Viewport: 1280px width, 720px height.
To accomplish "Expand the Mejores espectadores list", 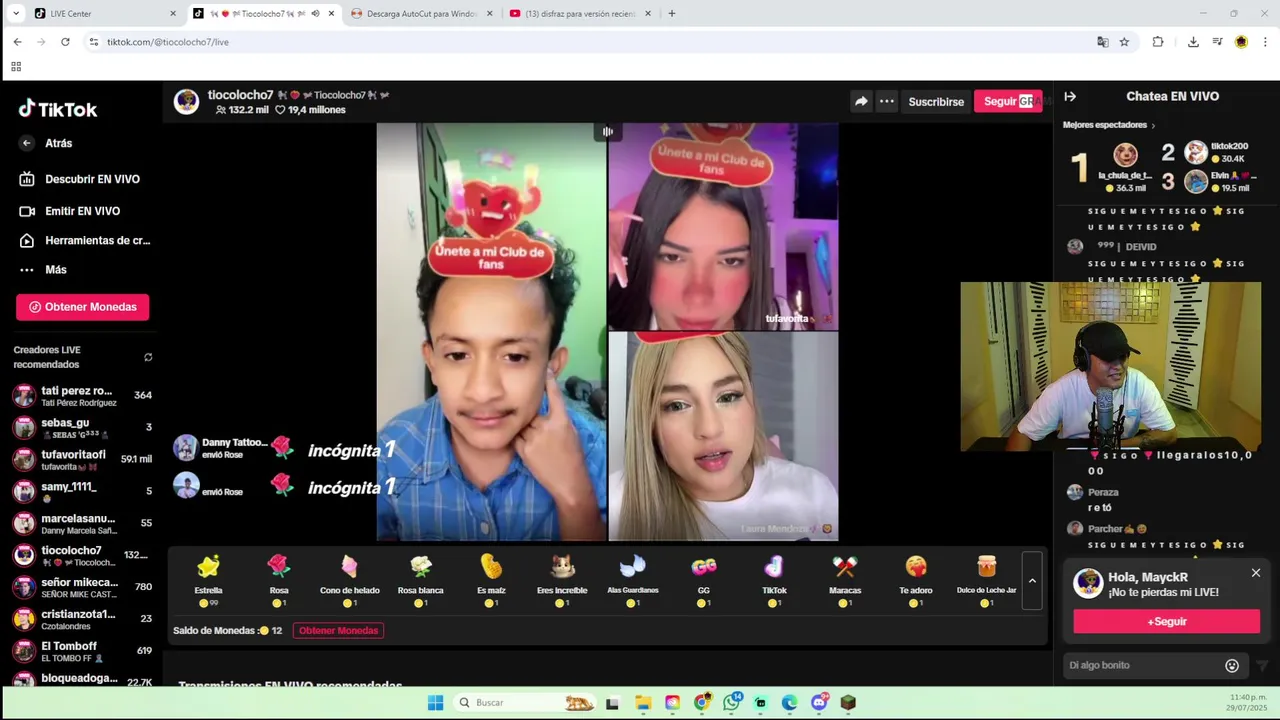I will 1108,125.
